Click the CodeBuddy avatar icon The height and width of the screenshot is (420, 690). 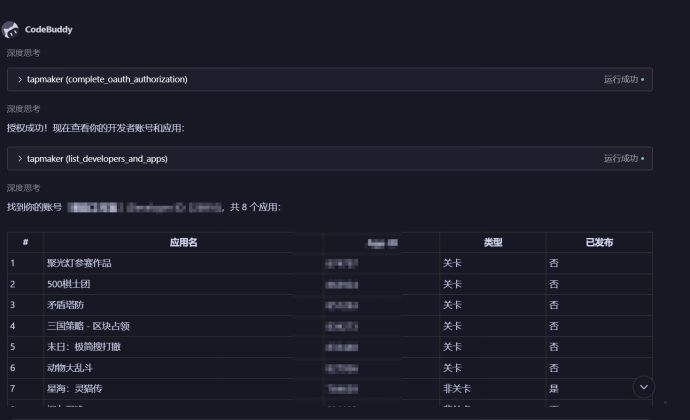10,29
